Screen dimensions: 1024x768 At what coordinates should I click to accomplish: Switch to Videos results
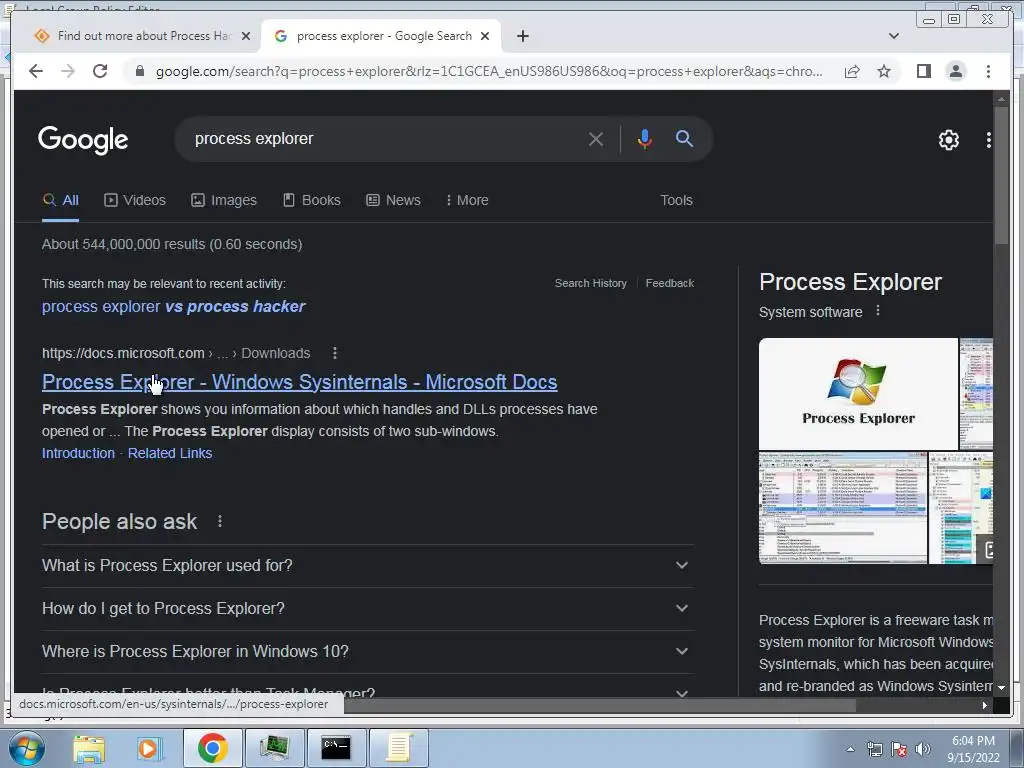tap(135, 200)
